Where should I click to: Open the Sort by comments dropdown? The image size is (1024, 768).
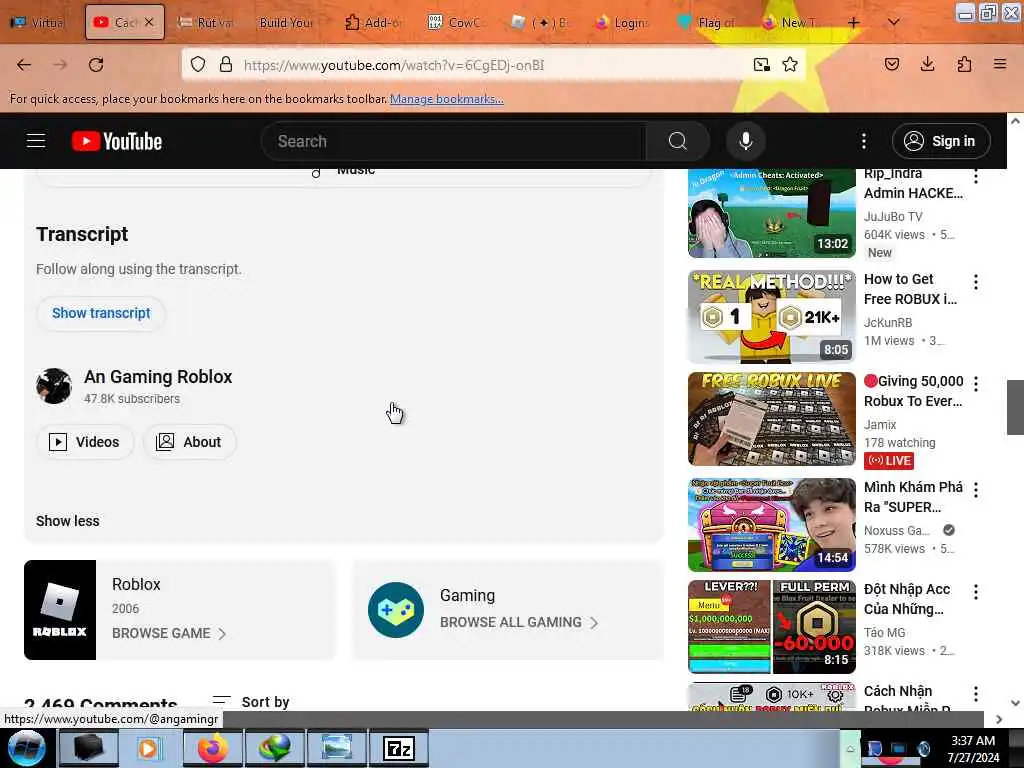251,702
